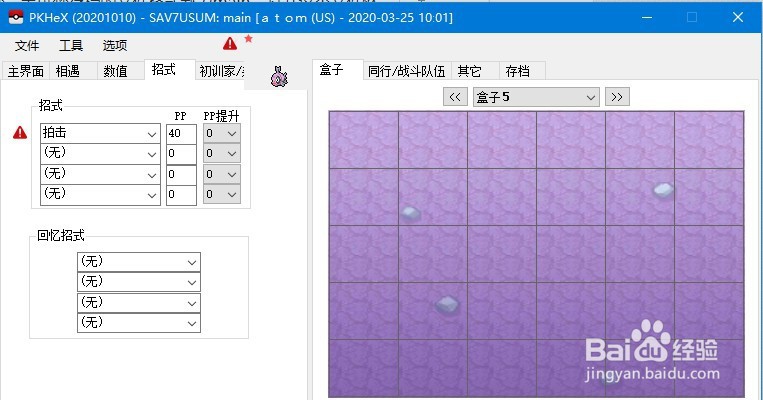763x400 pixels.
Task: Click the PP field of third move
Action: (181, 174)
